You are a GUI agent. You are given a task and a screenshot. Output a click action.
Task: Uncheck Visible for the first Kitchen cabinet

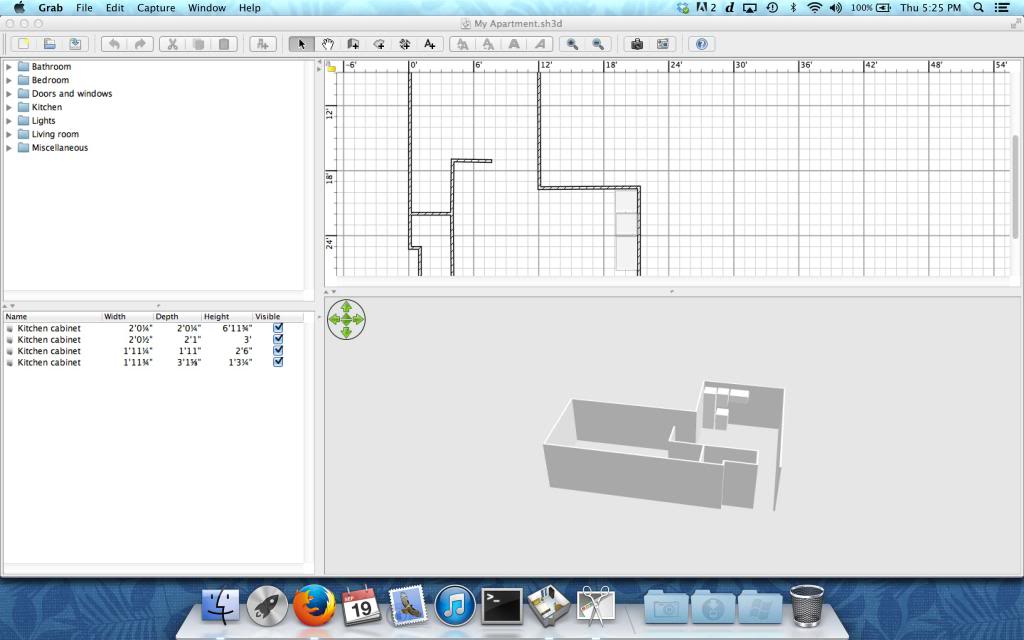coord(278,327)
